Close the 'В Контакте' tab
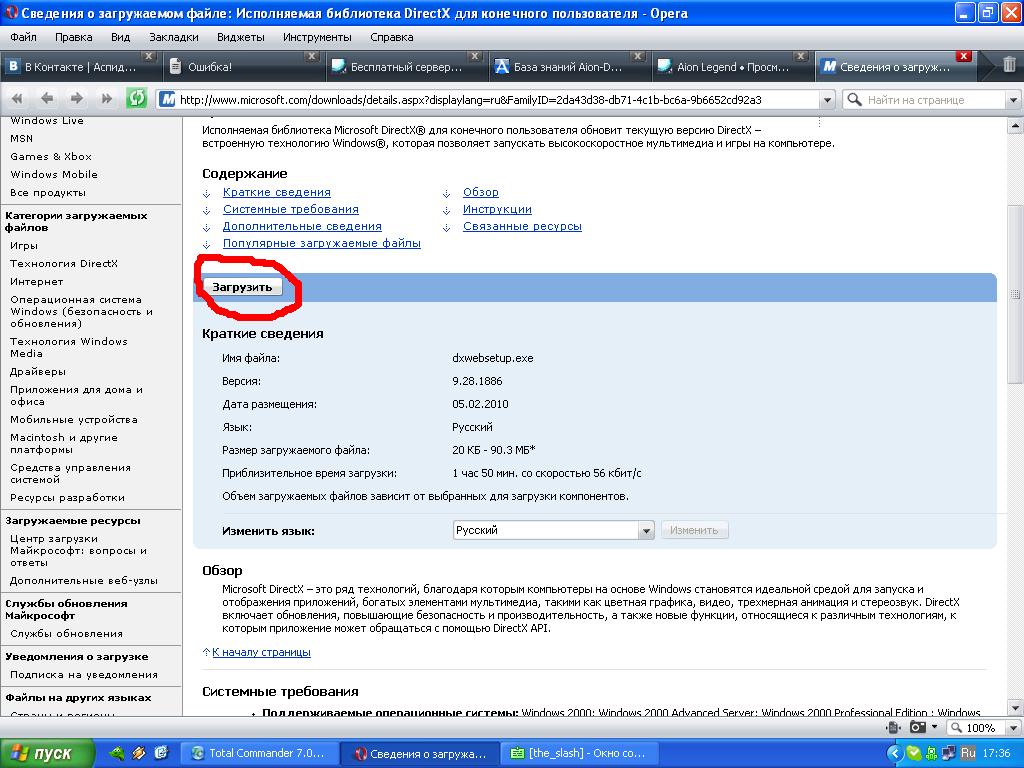The image size is (1024, 768). point(149,56)
